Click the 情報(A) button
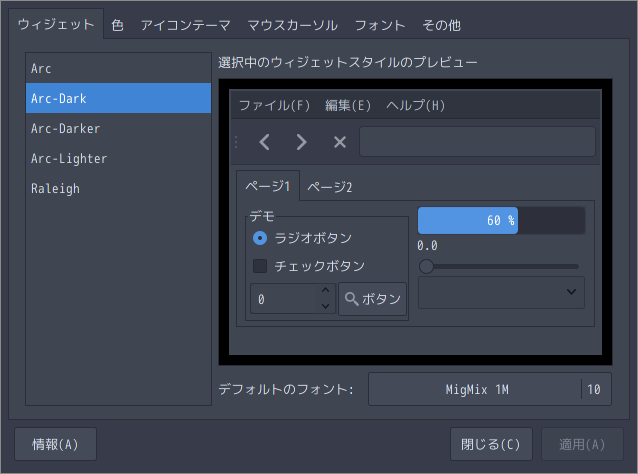The width and height of the screenshot is (638, 474). point(55,444)
